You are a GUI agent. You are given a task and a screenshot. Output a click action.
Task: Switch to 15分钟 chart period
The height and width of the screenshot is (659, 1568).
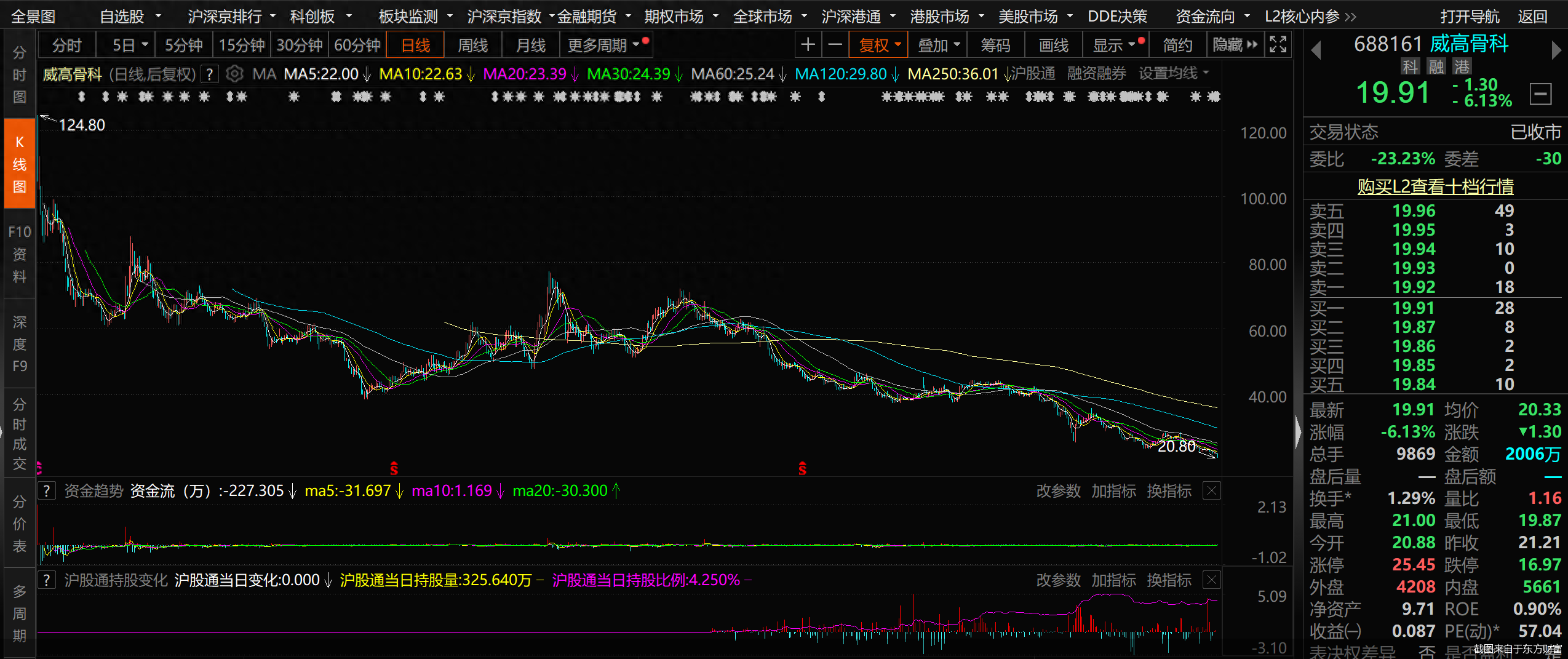tap(242, 45)
